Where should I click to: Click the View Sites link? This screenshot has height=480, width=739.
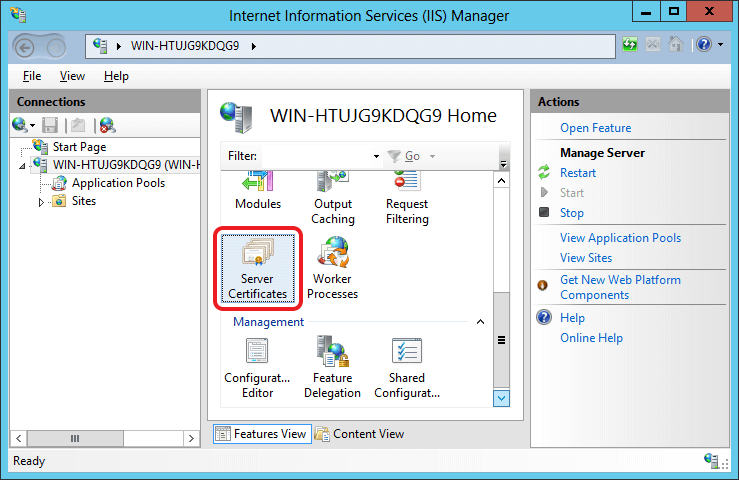click(x=586, y=258)
